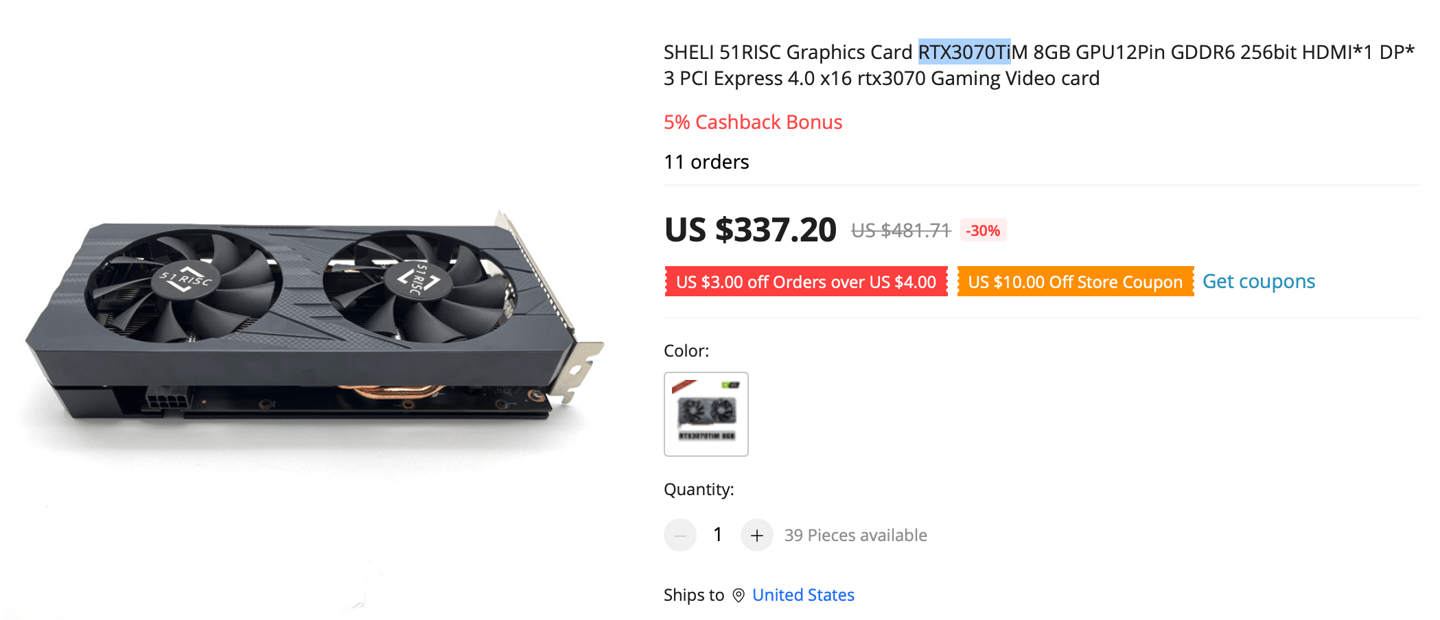The height and width of the screenshot is (620, 1440).
Task: Claim the US $3.00 off orders coupon
Action: (806, 281)
